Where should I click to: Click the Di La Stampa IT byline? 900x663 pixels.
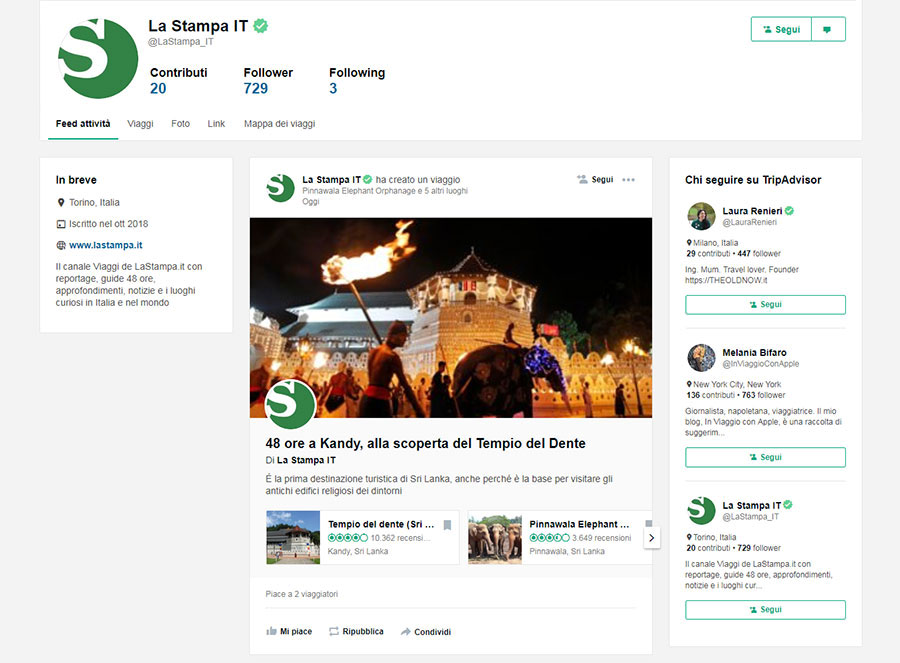(x=300, y=460)
